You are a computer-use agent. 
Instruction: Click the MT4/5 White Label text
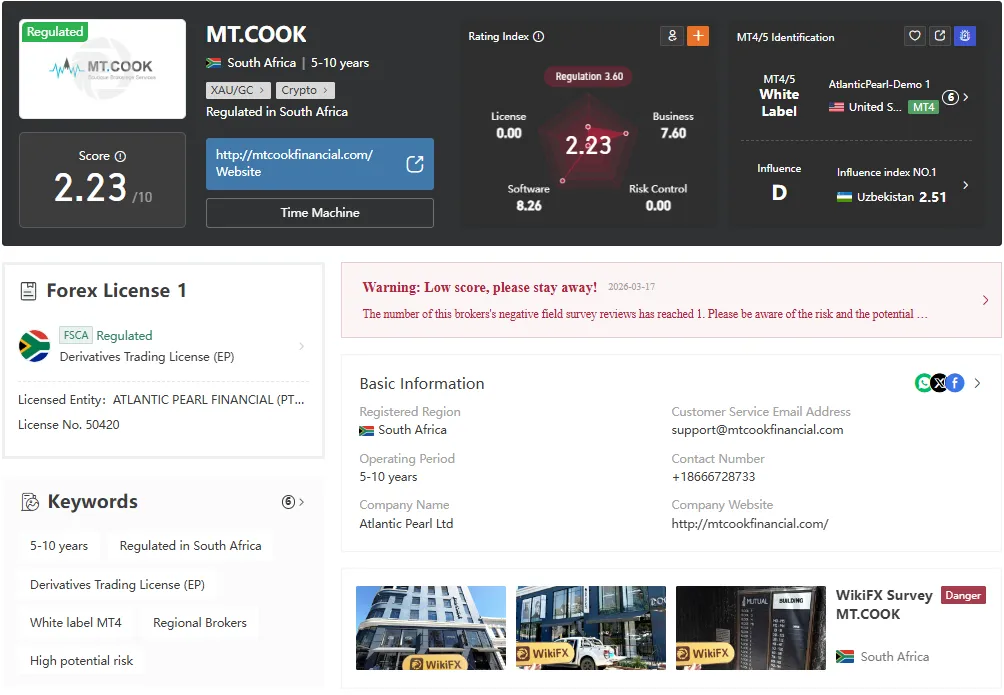[x=779, y=95]
